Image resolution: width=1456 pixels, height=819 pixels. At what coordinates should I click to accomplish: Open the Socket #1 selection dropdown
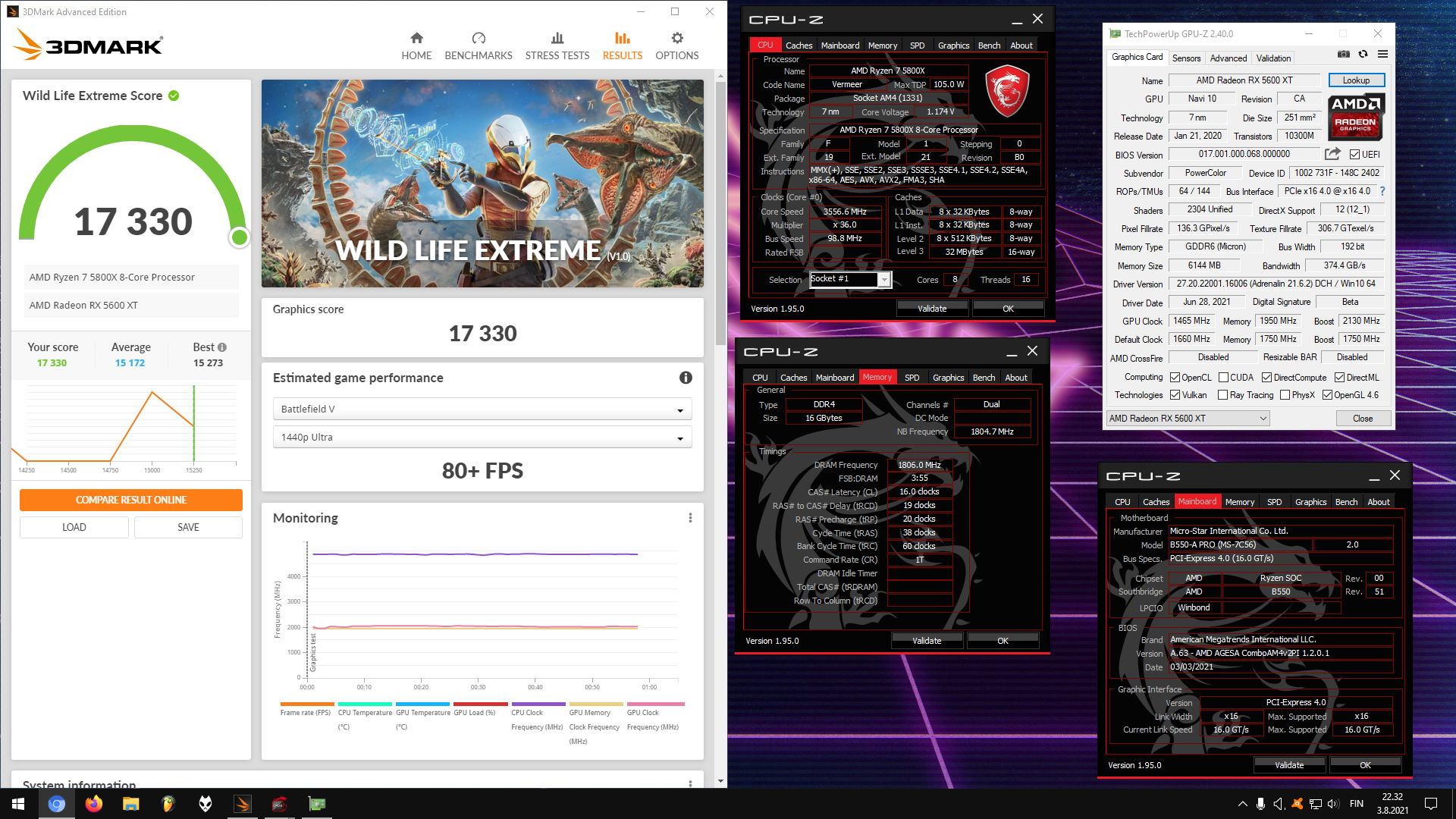point(850,279)
